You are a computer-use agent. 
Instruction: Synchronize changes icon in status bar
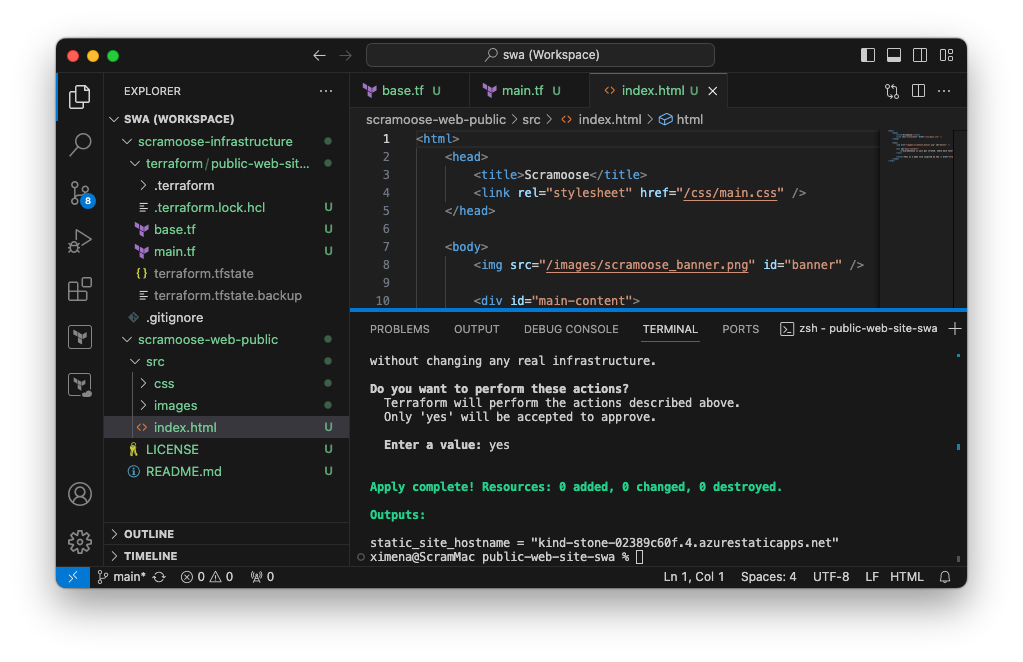(159, 577)
